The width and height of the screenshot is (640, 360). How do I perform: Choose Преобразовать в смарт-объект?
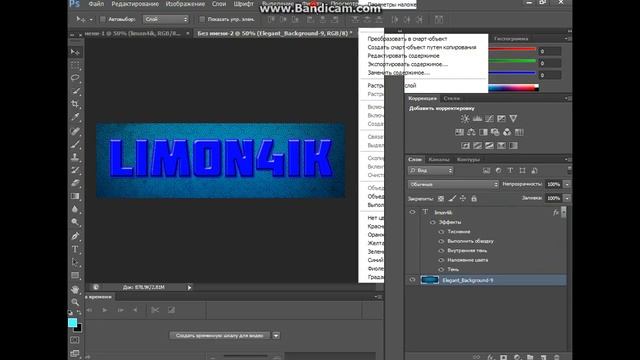point(407,39)
